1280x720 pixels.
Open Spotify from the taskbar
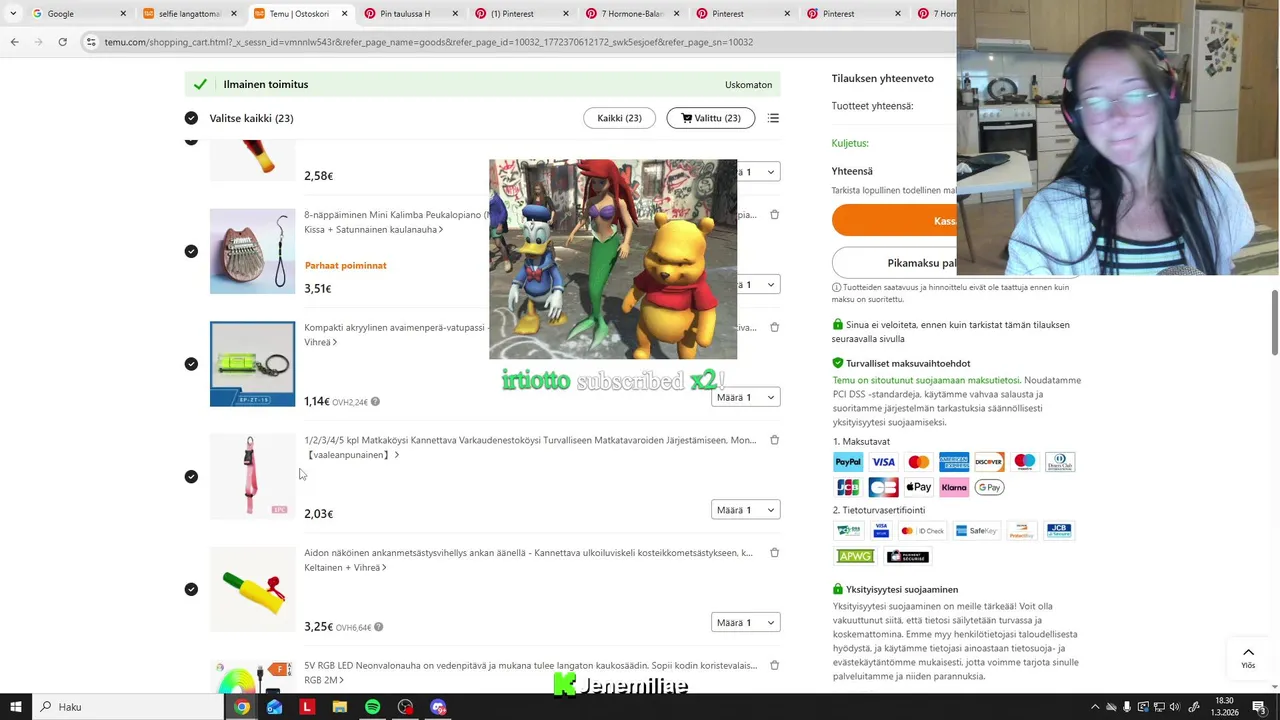372,707
